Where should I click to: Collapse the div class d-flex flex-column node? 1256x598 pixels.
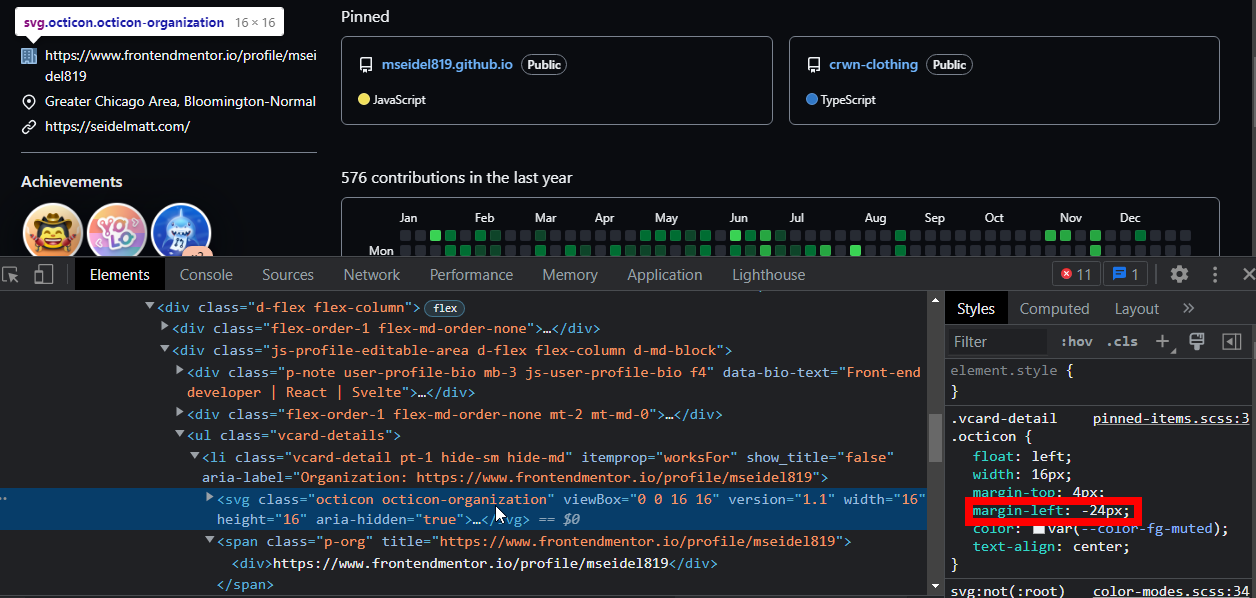150,307
